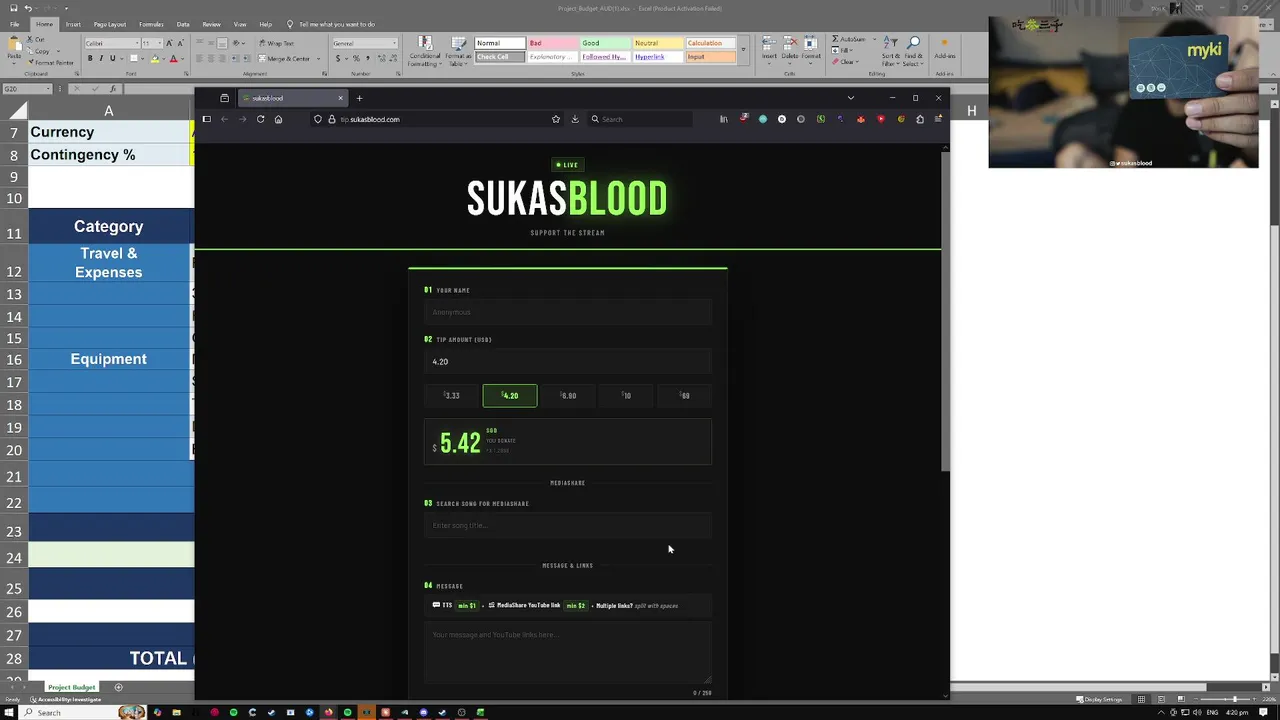The image size is (1280, 720).
Task: Select the $10 tip preset
Action: (626, 396)
